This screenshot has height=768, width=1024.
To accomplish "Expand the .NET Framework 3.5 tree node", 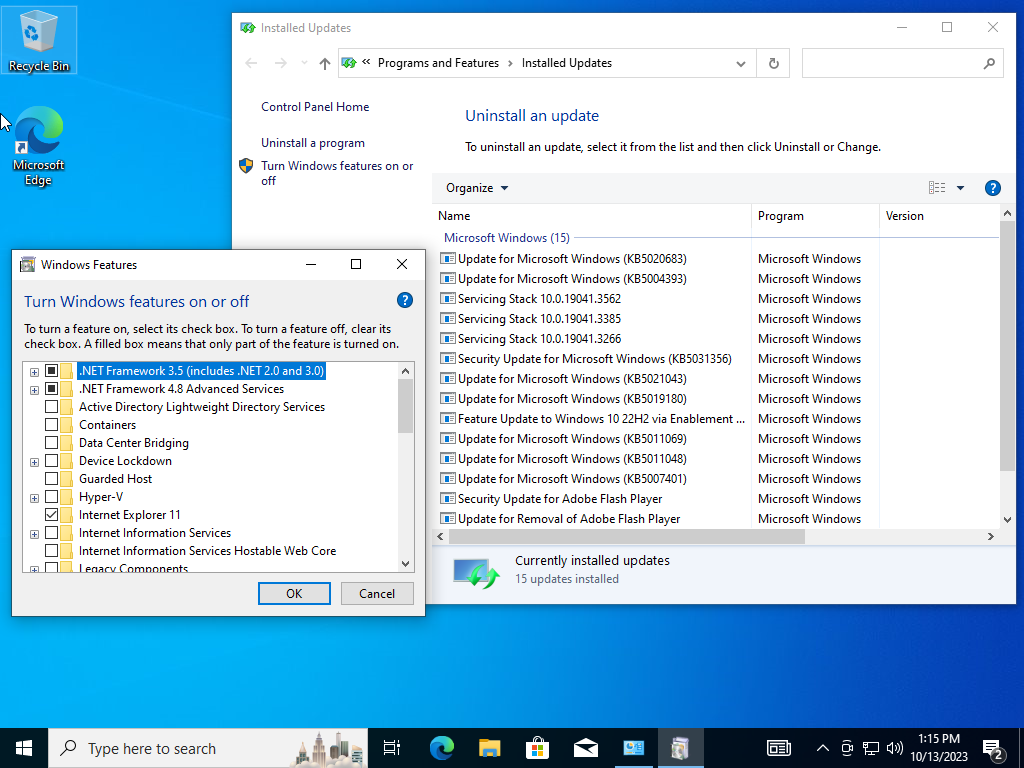I will (34, 372).
